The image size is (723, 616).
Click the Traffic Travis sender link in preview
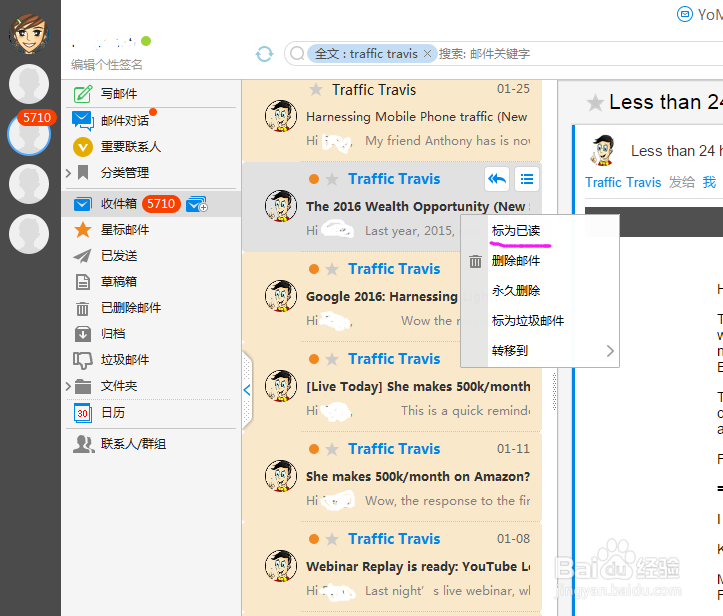623,183
